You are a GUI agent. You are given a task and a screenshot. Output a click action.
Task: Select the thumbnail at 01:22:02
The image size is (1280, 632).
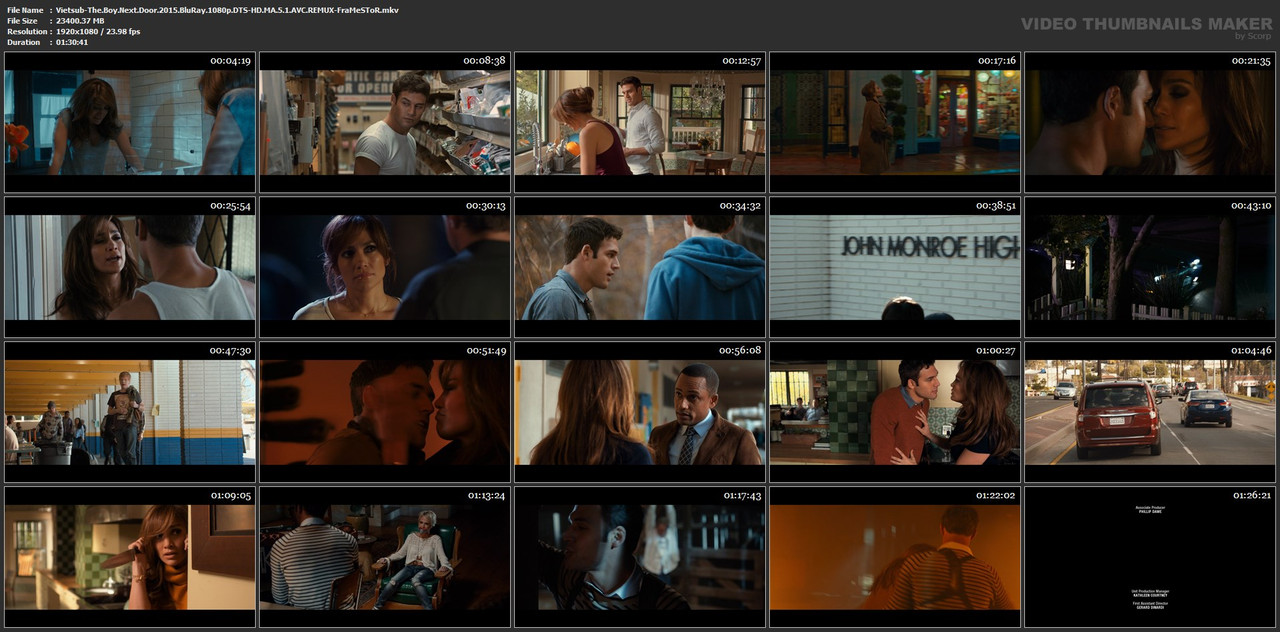click(x=895, y=558)
